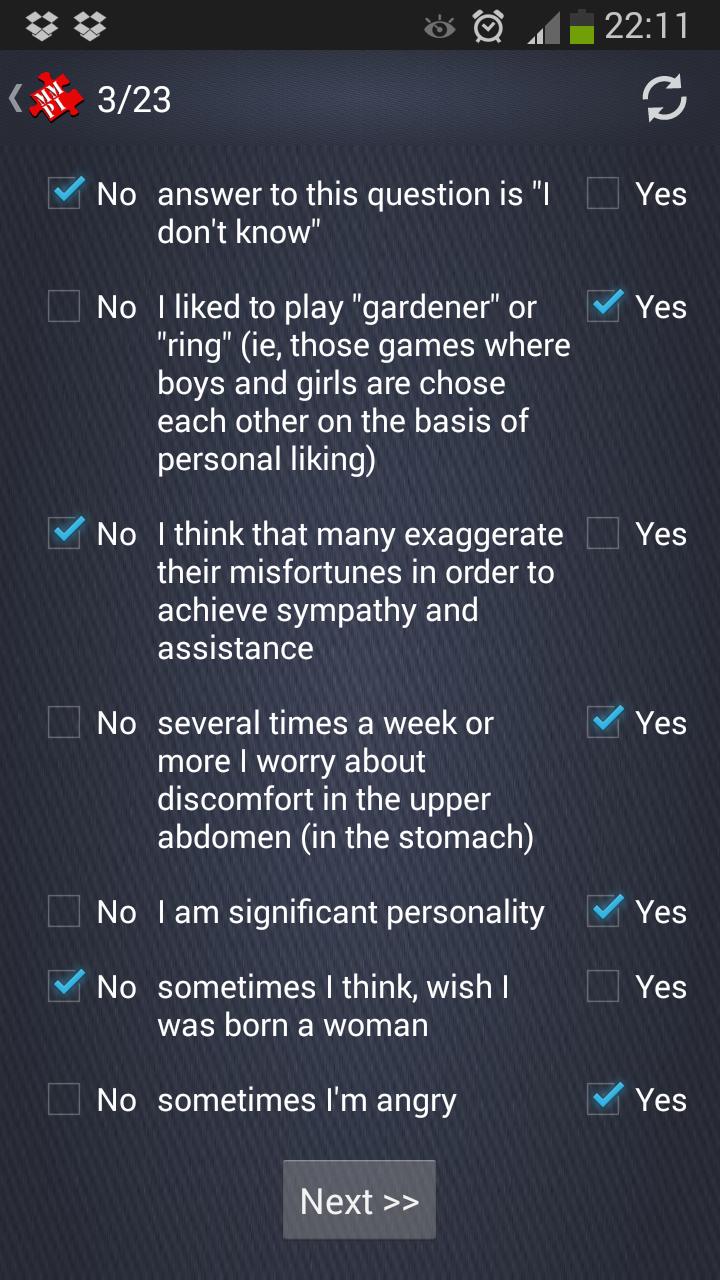Click the refresh arrows icon

click(x=664, y=99)
